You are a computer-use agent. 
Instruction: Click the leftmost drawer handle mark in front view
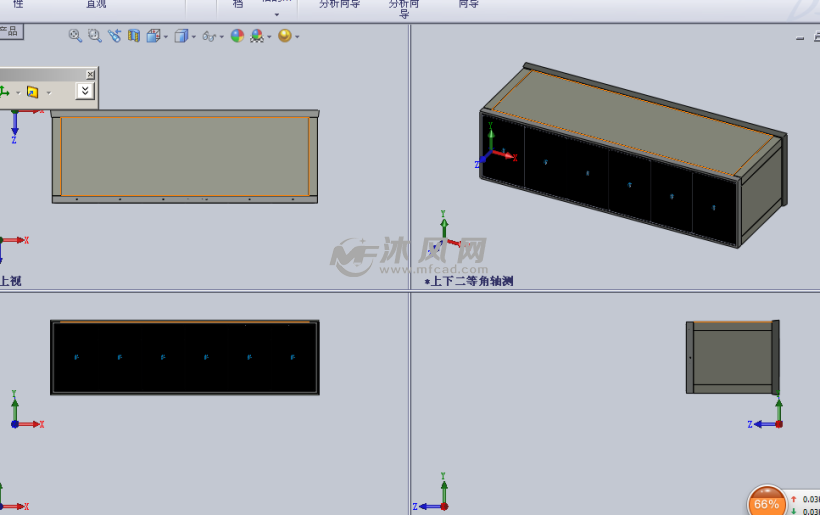click(76, 357)
